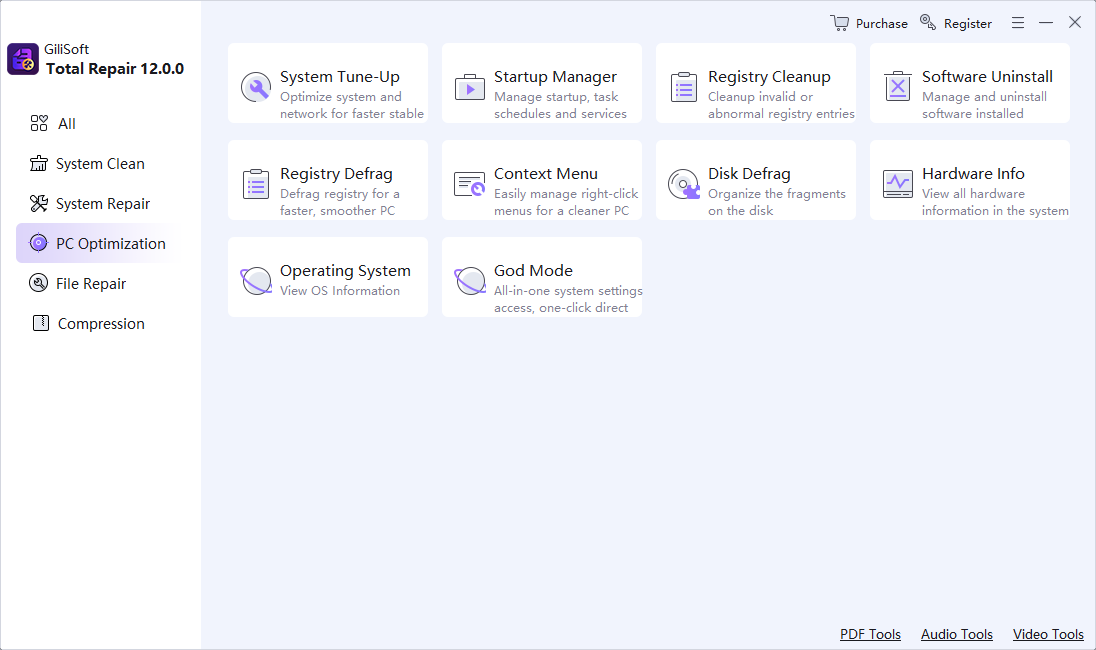Open the Compression category

(99, 323)
